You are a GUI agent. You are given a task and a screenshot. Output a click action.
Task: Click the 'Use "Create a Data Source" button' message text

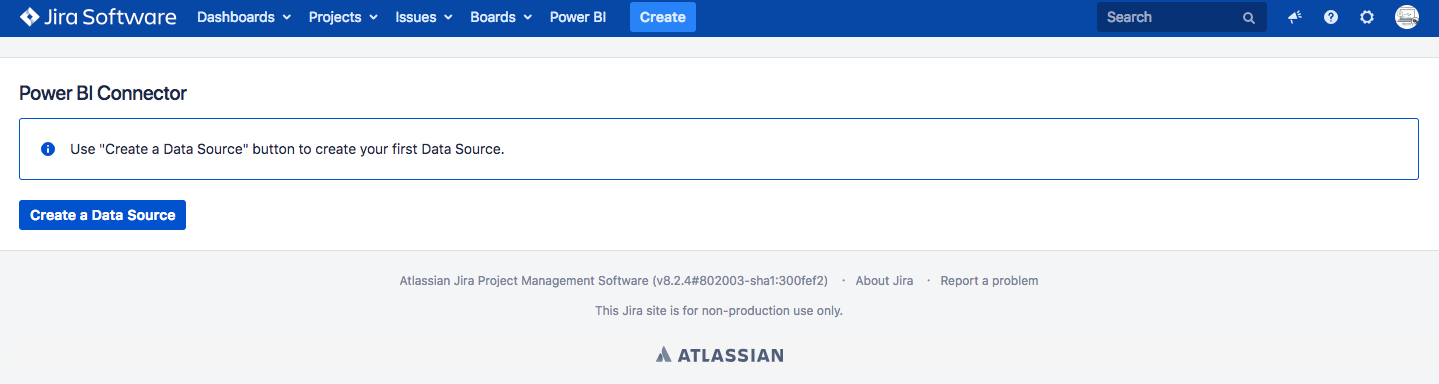[x=287, y=149]
